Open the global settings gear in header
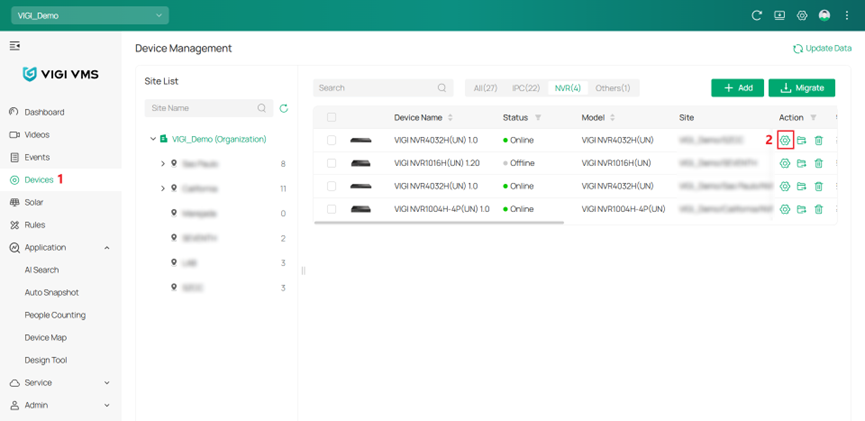Viewport: 865px width, 421px height. [802, 16]
